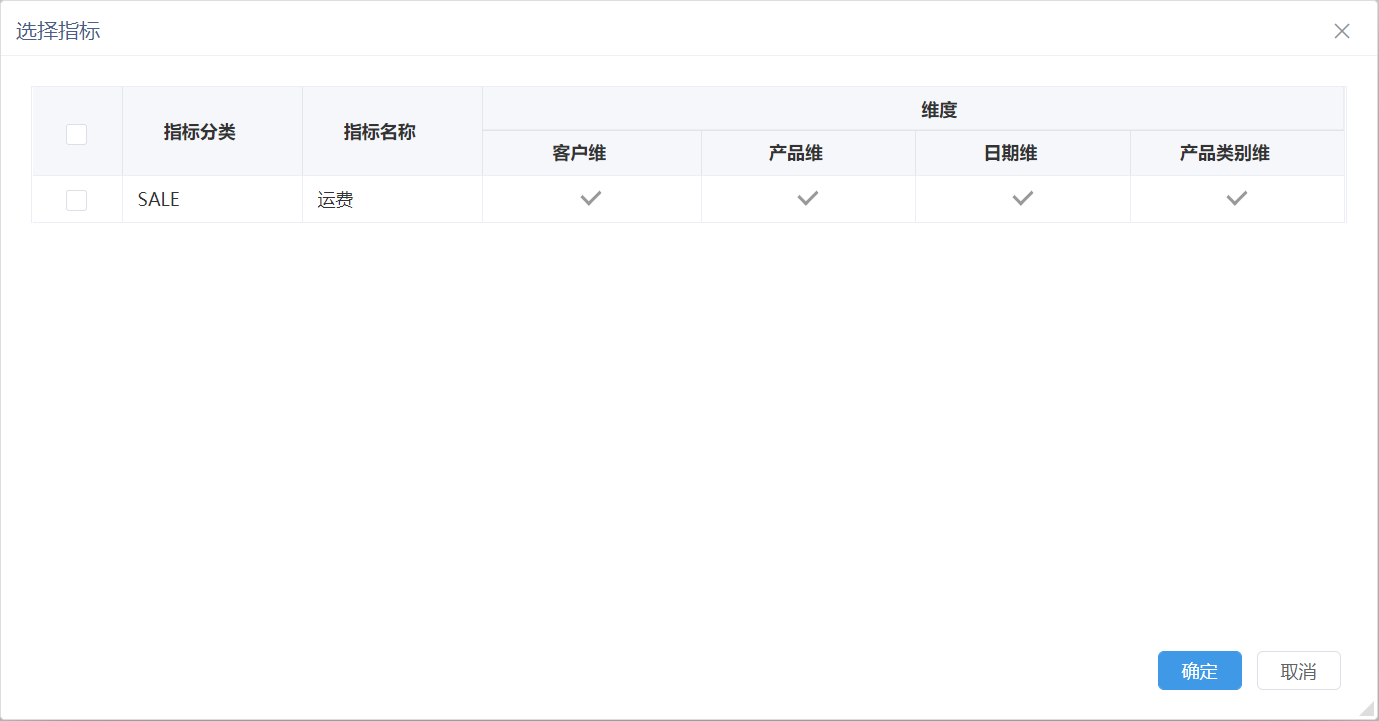Click the 取消 button
The image size is (1379, 721).
(1298, 671)
